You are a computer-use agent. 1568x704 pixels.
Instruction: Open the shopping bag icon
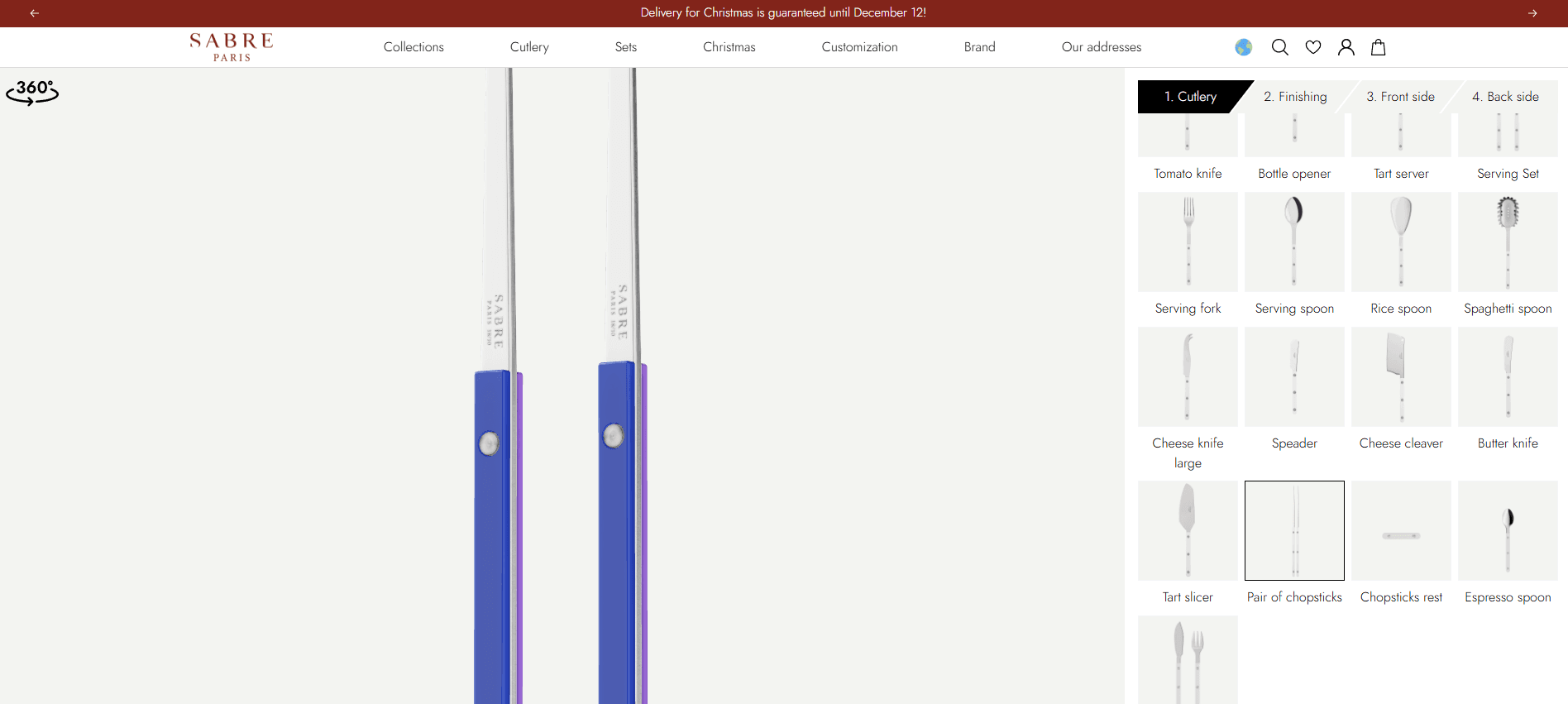[x=1379, y=47]
